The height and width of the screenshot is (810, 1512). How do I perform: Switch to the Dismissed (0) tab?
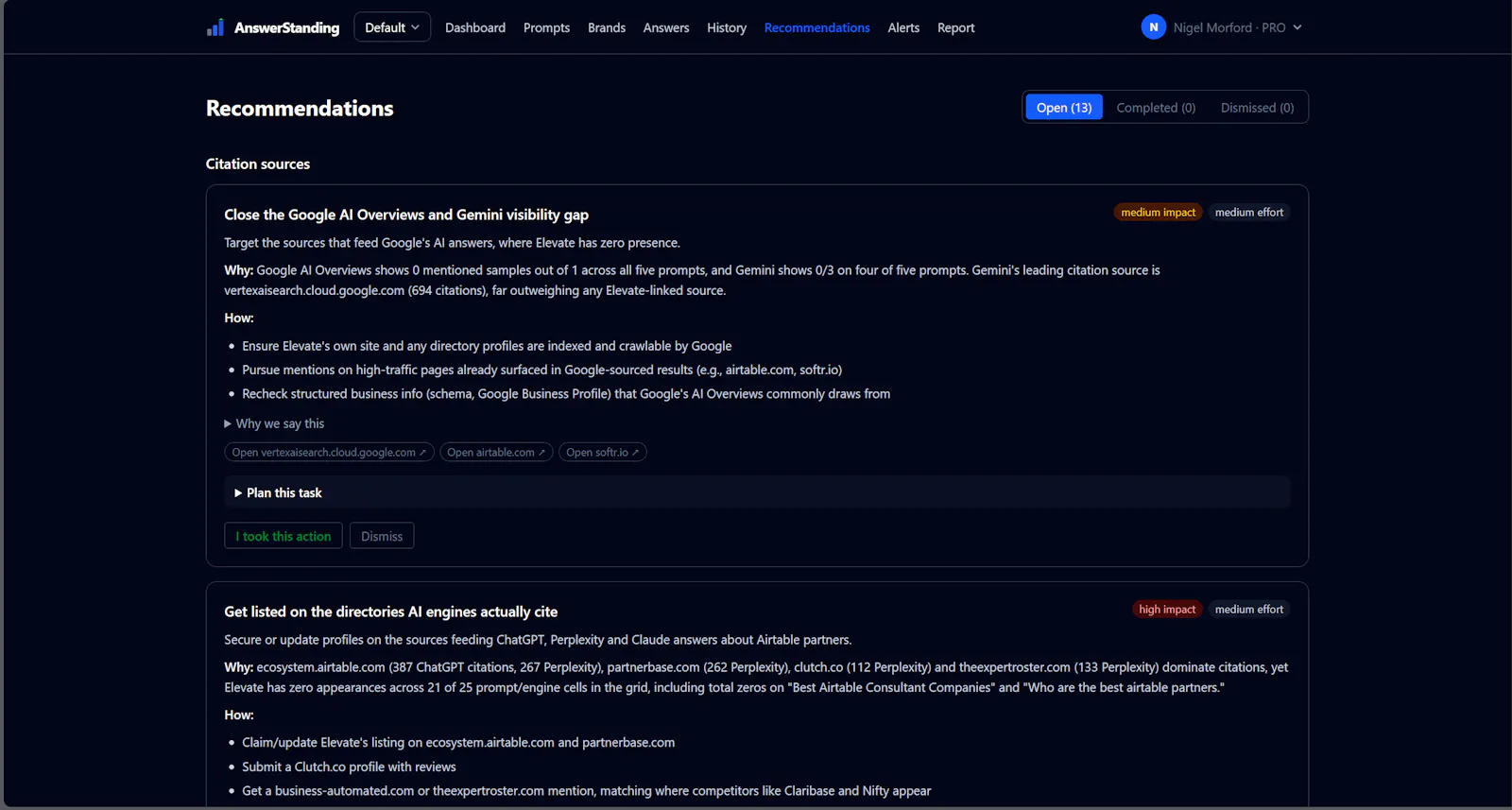[1257, 108]
